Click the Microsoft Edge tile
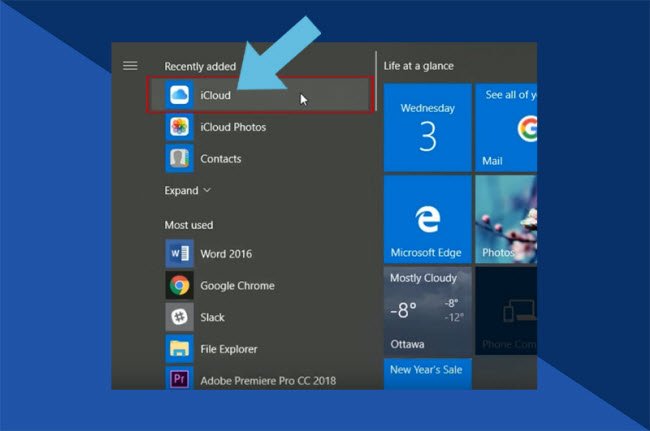This screenshot has width=650, height=431. [427, 217]
